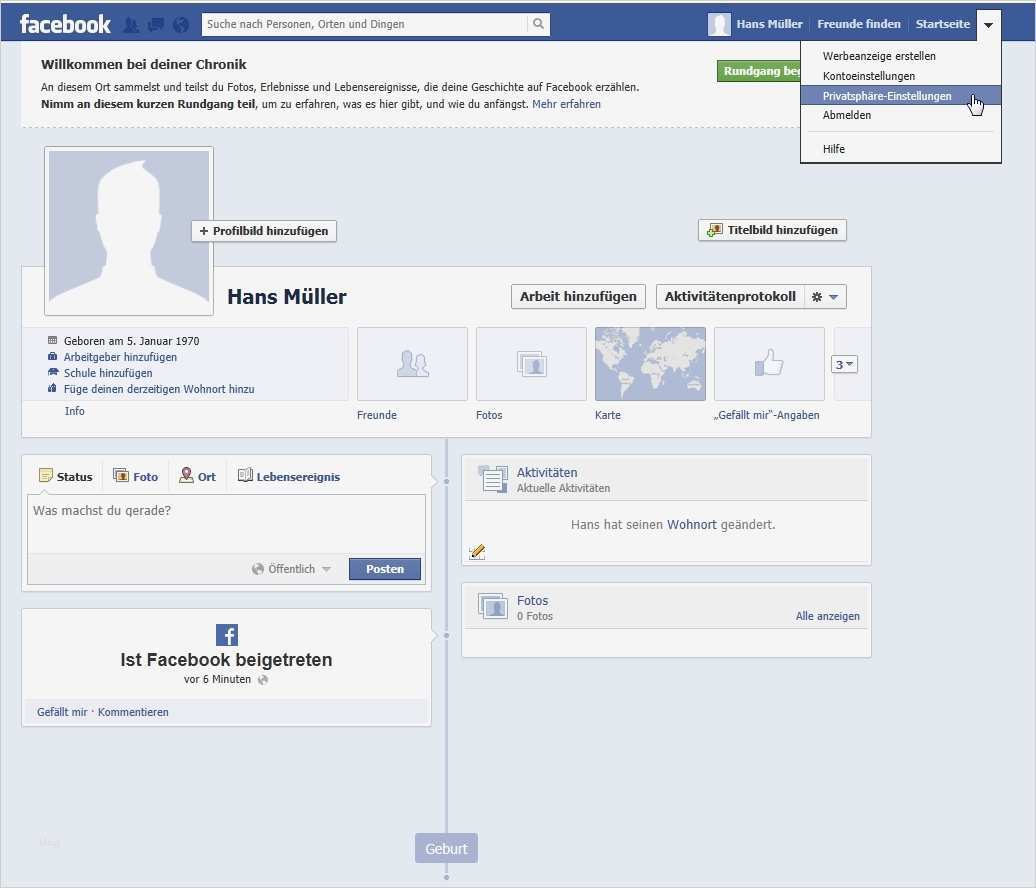Click the Aktivitäten document icon

coord(493,479)
